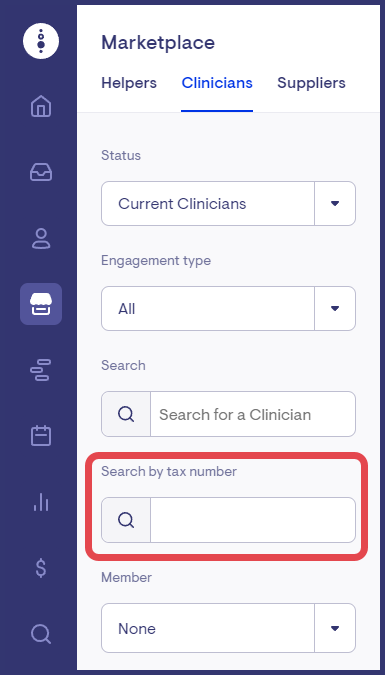Expand the Member dropdown arrow

(x=335, y=629)
